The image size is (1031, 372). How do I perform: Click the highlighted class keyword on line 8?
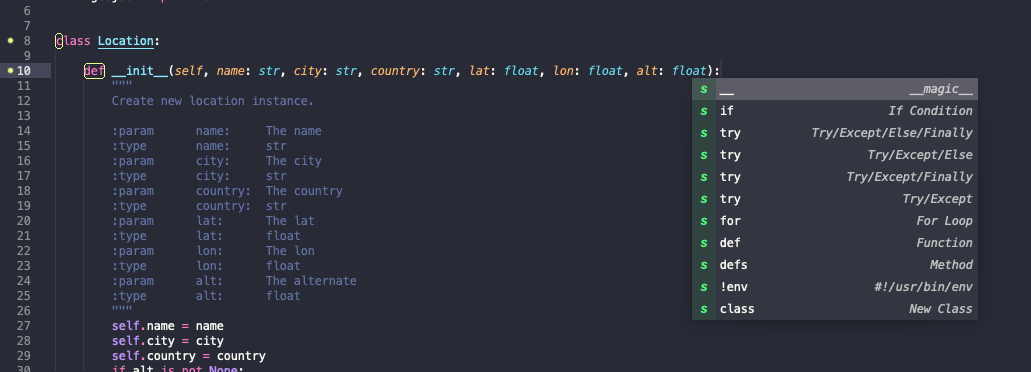point(73,41)
